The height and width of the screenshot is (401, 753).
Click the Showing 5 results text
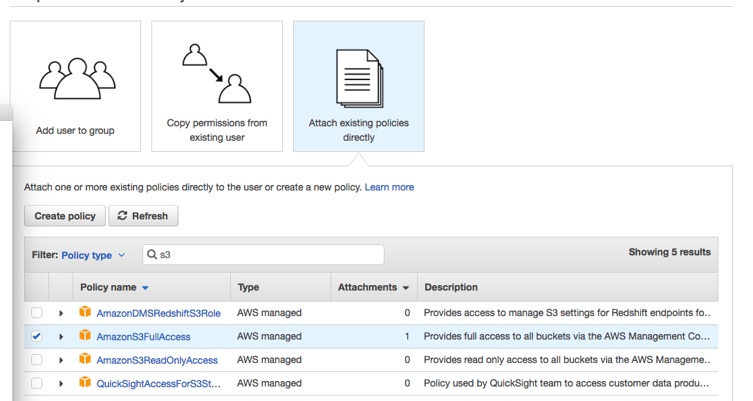669,252
